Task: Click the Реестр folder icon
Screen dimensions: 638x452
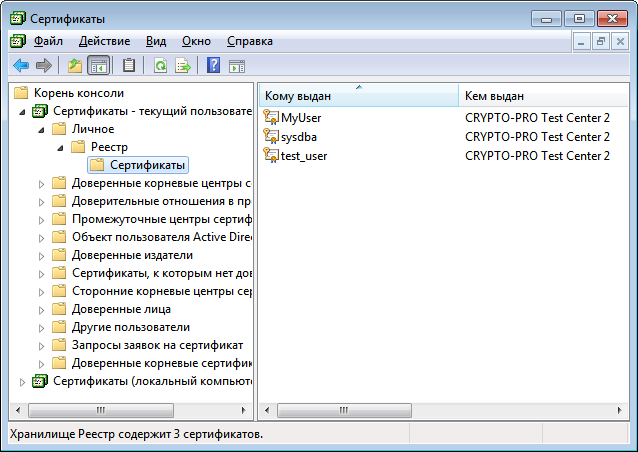Action: [x=78, y=147]
